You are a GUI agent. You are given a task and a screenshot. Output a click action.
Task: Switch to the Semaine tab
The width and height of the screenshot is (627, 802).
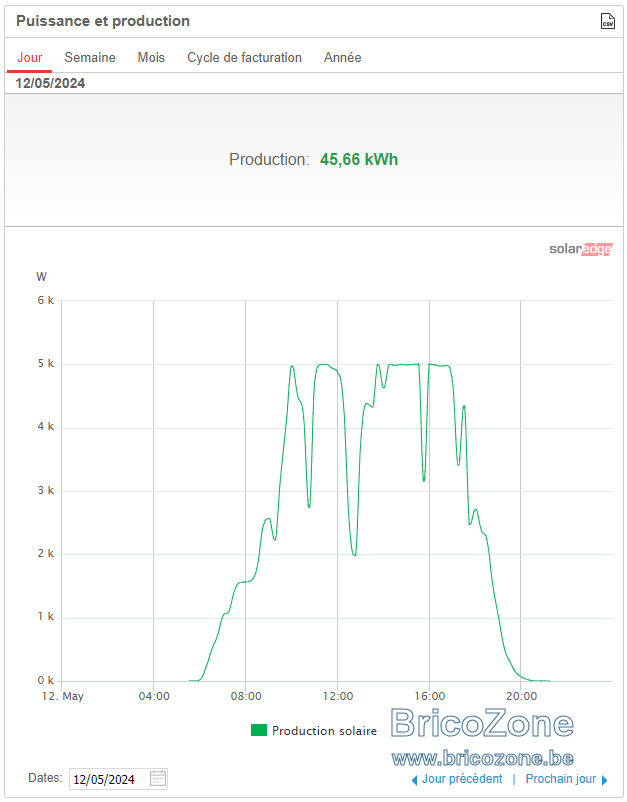tap(90, 57)
